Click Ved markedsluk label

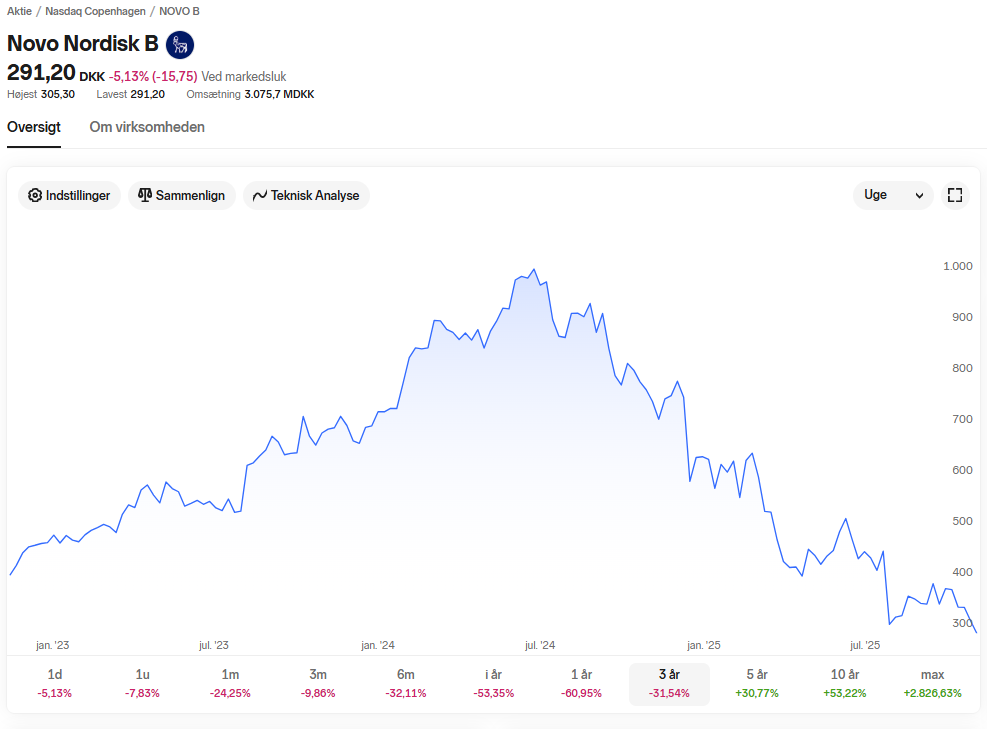click(x=244, y=76)
